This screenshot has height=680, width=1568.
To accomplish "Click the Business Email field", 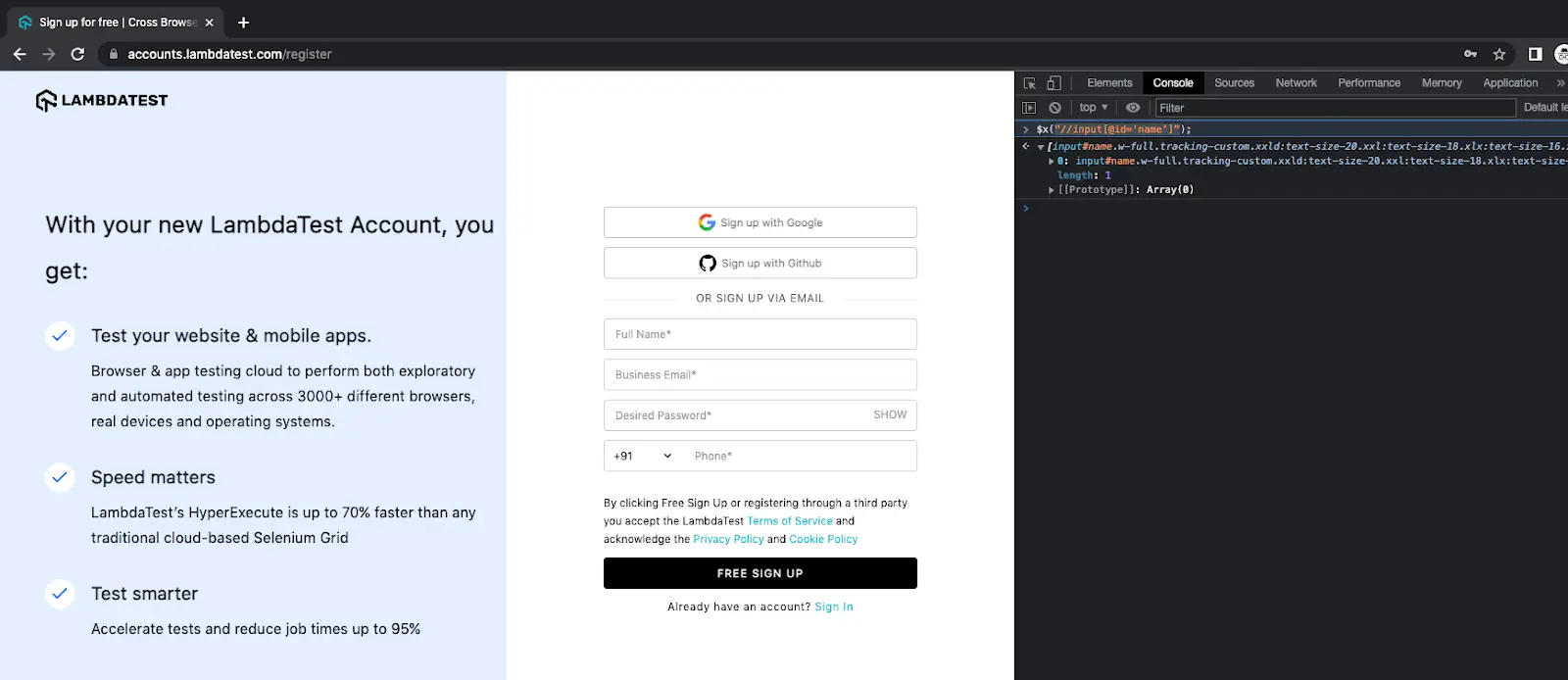I will (760, 374).
